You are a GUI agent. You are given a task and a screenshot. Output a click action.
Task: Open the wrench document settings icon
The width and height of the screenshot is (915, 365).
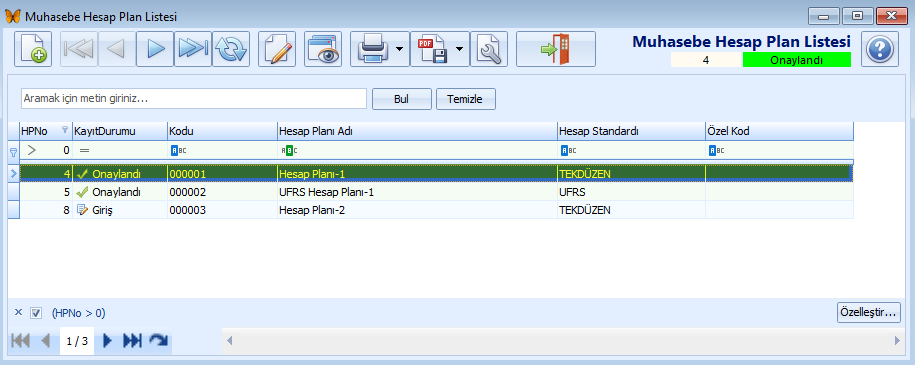click(x=488, y=49)
